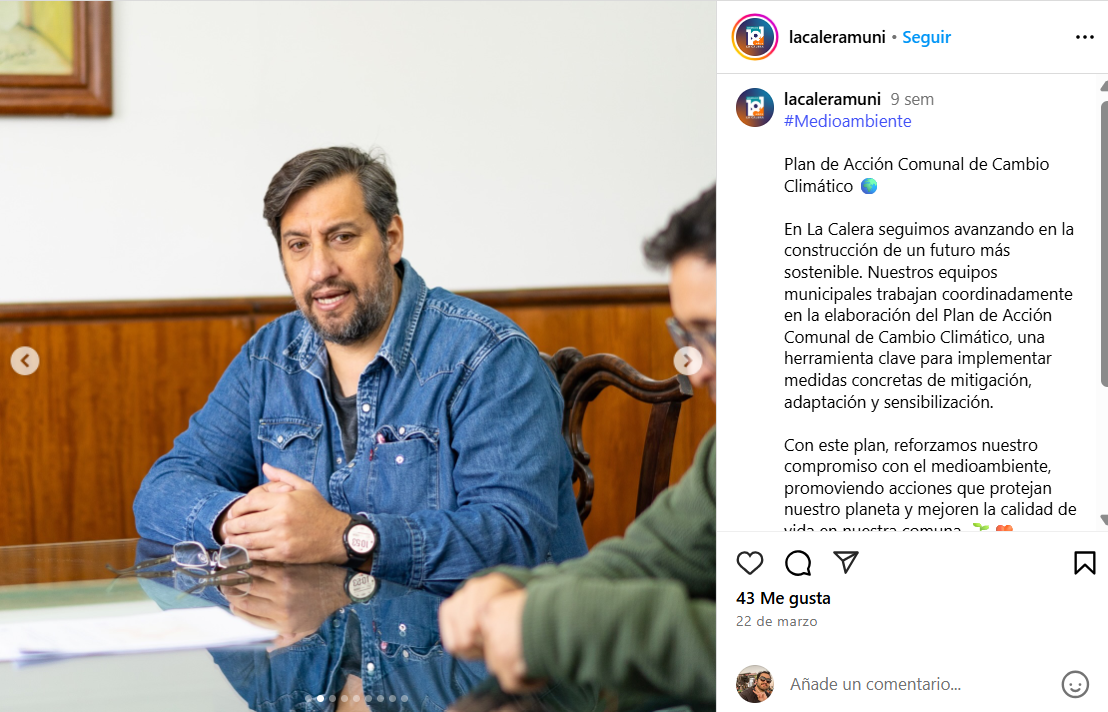Save the post with the bookmark icon
Image resolution: width=1108 pixels, height=712 pixels.
coord(1085,563)
